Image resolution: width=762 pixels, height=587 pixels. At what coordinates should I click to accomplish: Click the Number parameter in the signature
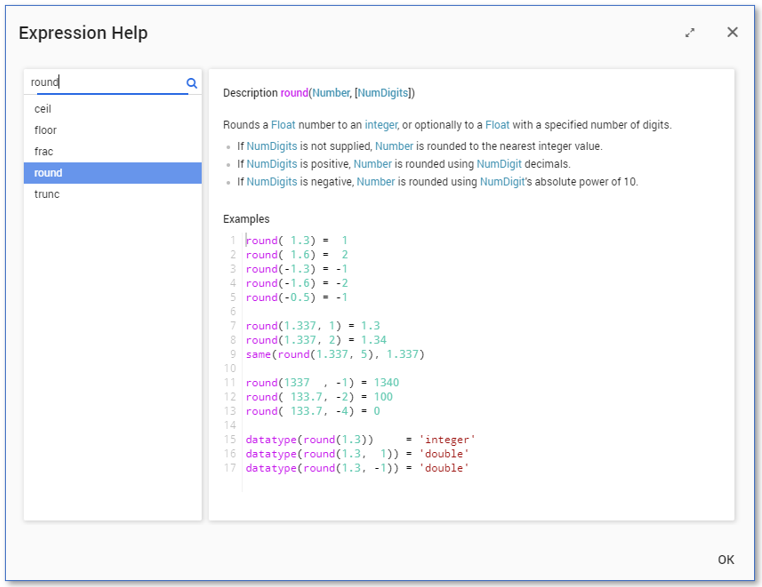point(330,93)
